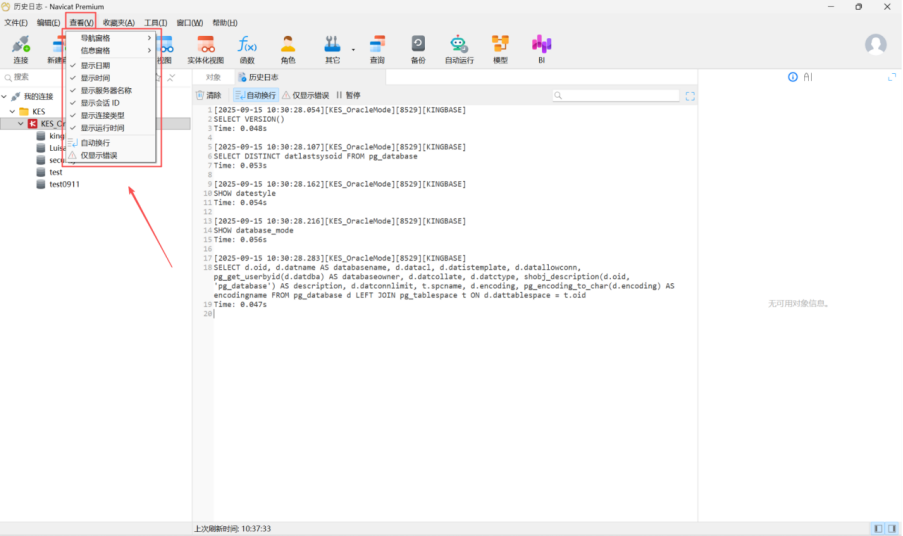Open the 备份 (Backup) tool
The width and height of the screenshot is (903, 536).
pos(417,48)
